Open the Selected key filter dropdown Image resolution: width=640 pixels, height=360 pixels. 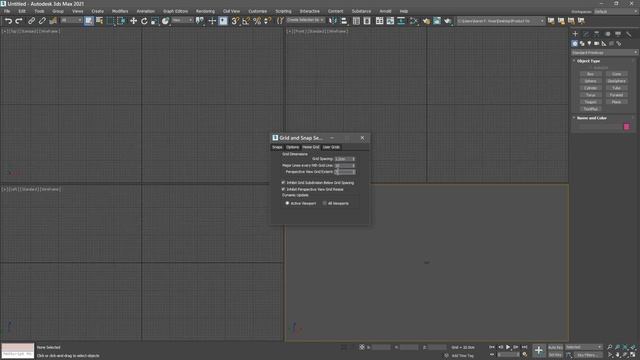(x=584, y=347)
